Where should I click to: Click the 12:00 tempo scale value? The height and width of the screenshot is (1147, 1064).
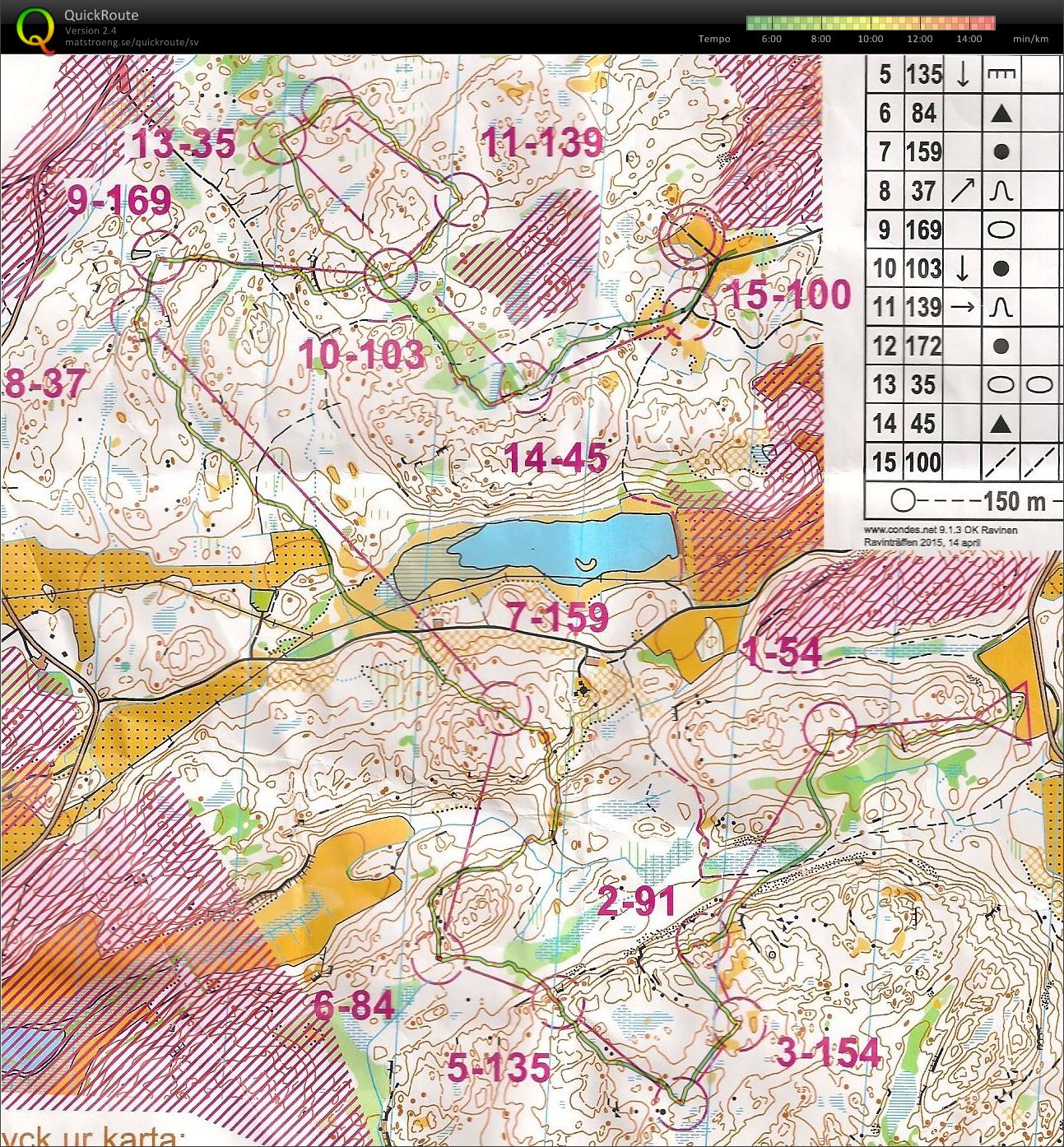(920, 39)
